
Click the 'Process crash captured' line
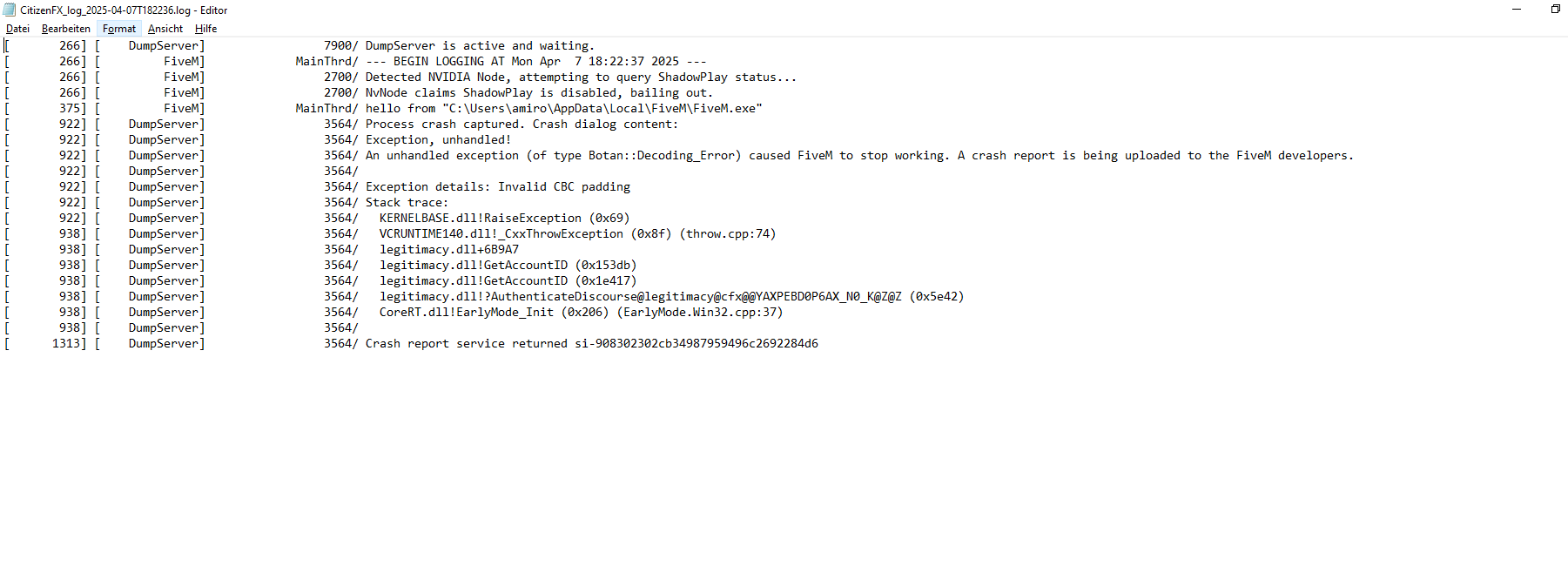522,125
